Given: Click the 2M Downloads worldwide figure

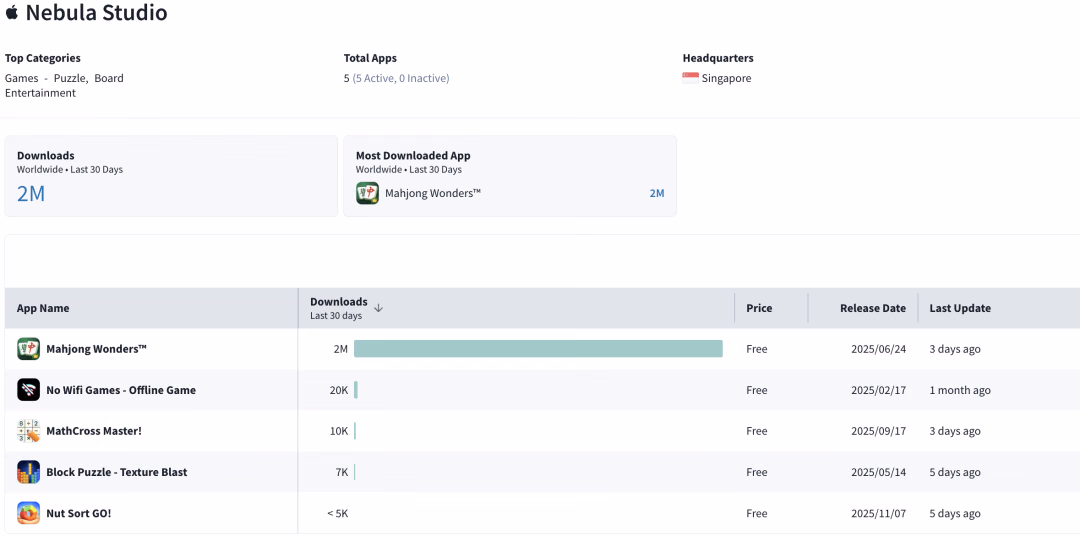Looking at the screenshot, I should click(x=31, y=194).
